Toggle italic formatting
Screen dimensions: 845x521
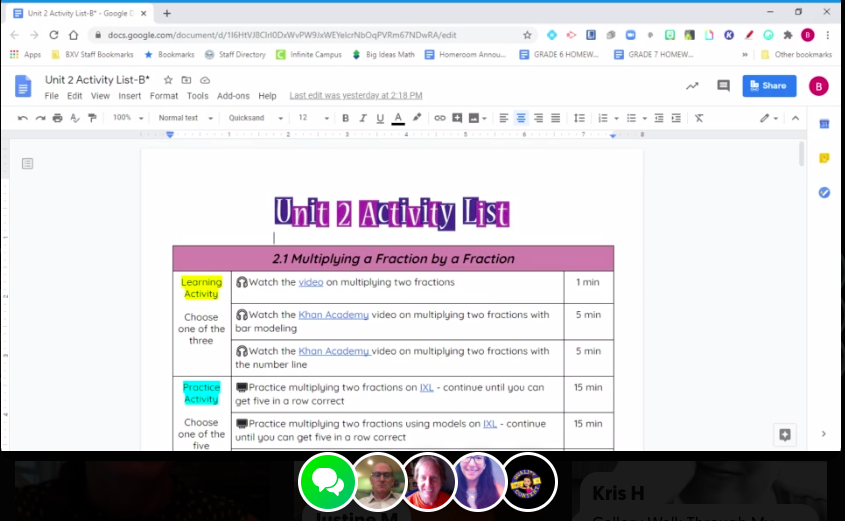coord(363,118)
